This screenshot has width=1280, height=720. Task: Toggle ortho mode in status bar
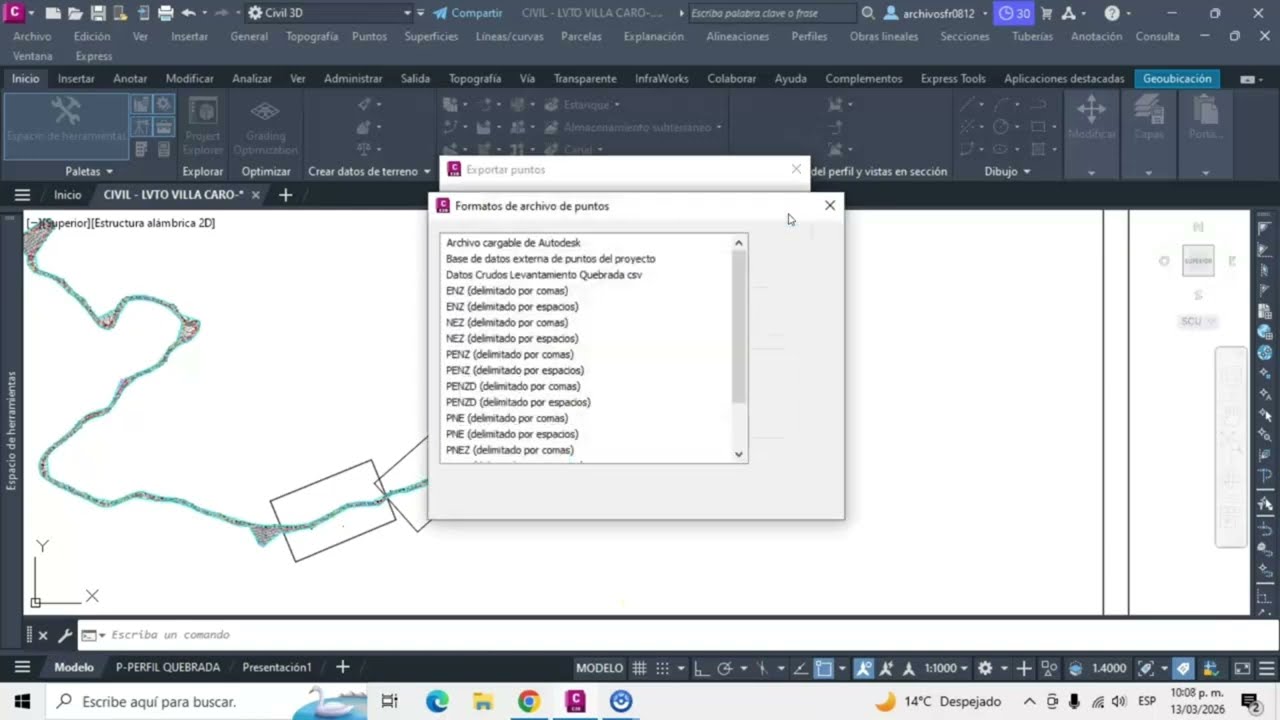click(702, 668)
